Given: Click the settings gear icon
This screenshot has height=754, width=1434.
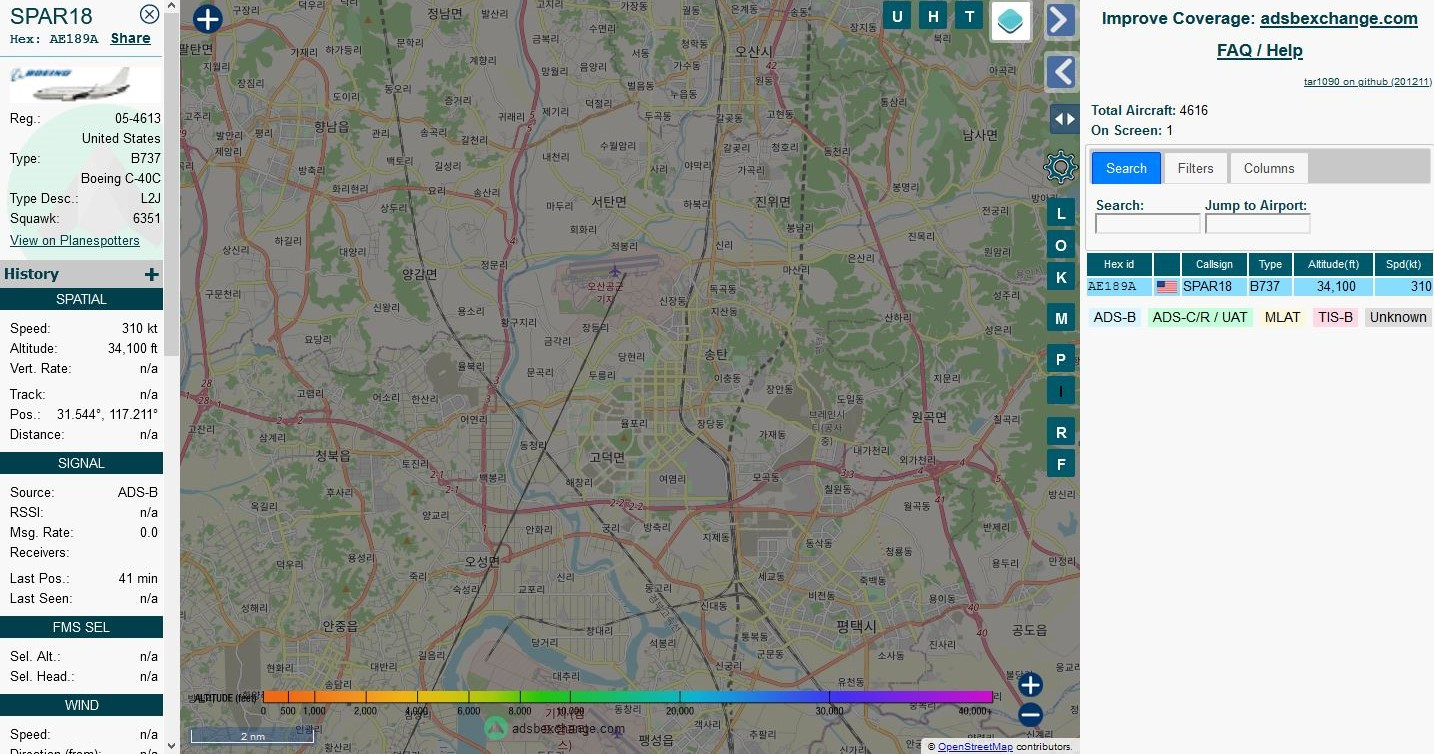Looking at the screenshot, I should [x=1060, y=167].
